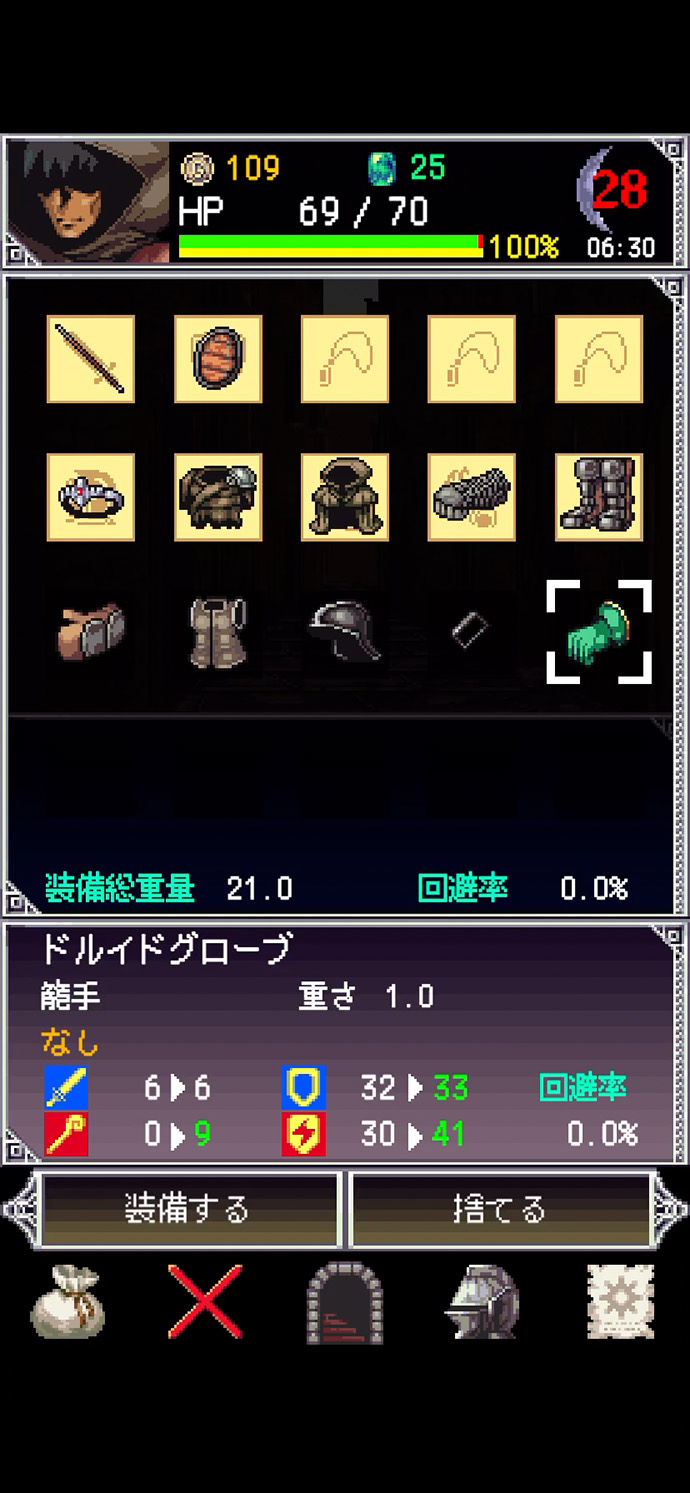The width and height of the screenshot is (690, 1493).
Task: Close the menu with red X
Action: 205,1301
